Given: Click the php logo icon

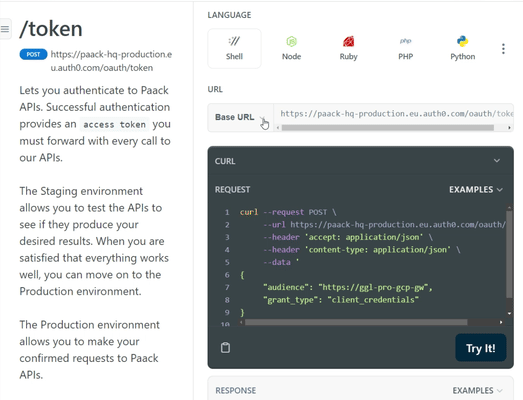Looking at the screenshot, I should [x=406, y=41].
